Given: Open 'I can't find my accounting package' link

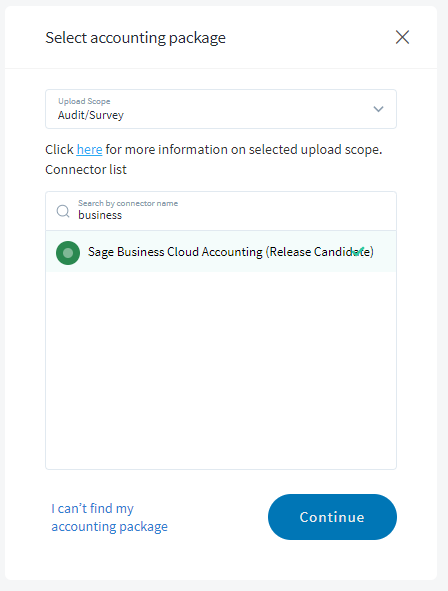Looking at the screenshot, I should coord(109,517).
